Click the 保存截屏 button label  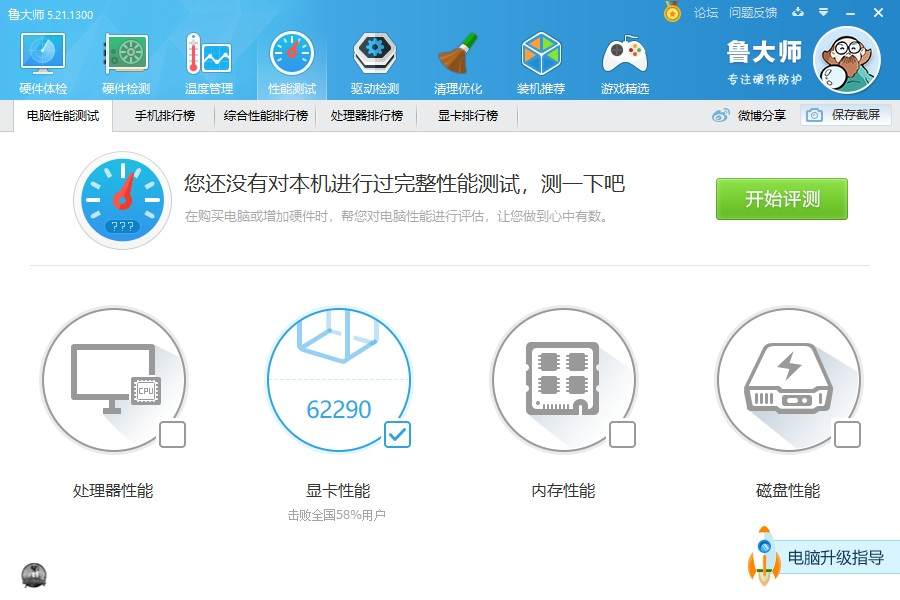click(x=856, y=115)
